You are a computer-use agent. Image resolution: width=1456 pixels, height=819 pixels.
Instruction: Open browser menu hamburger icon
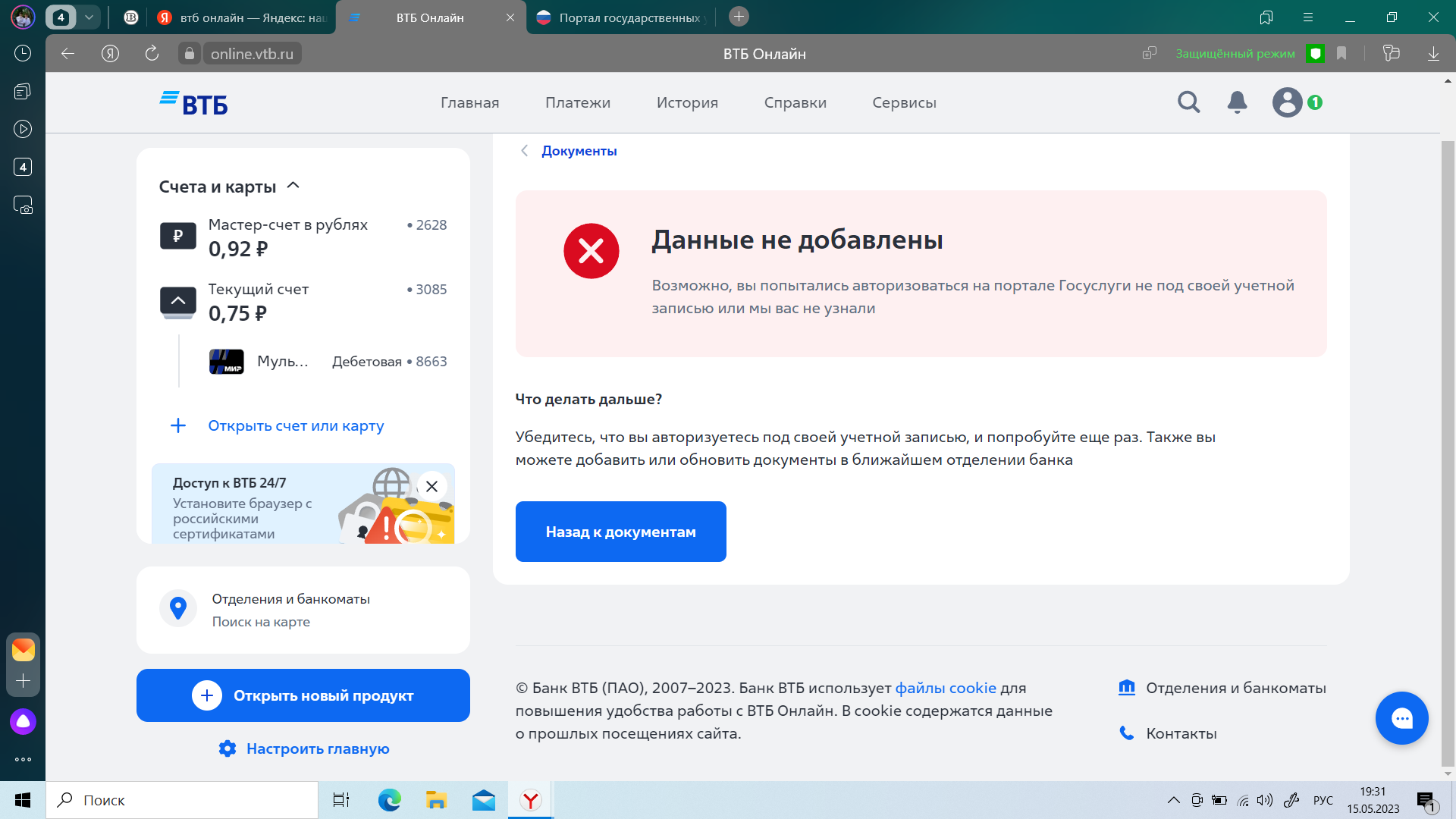(1308, 17)
